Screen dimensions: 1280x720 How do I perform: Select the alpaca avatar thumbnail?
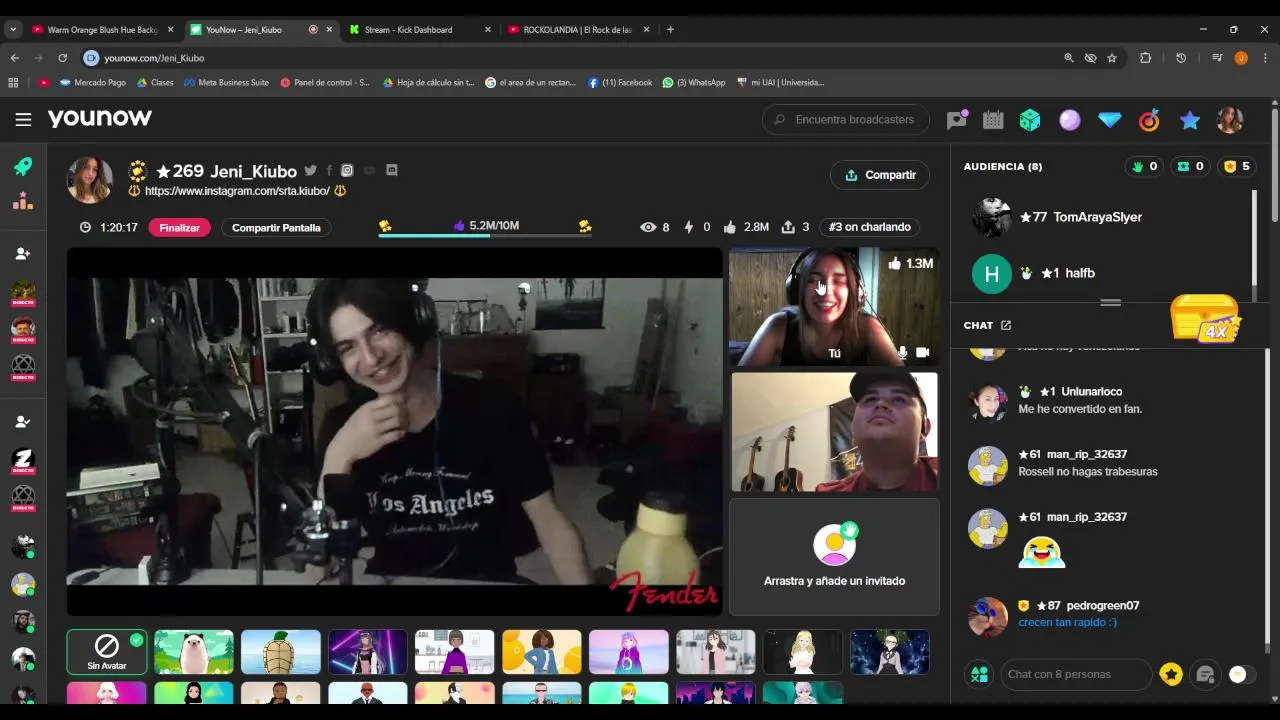coord(194,652)
